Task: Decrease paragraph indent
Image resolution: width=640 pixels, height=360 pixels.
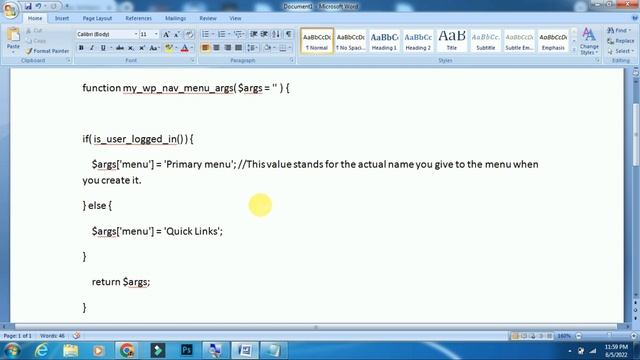Action: point(253,34)
